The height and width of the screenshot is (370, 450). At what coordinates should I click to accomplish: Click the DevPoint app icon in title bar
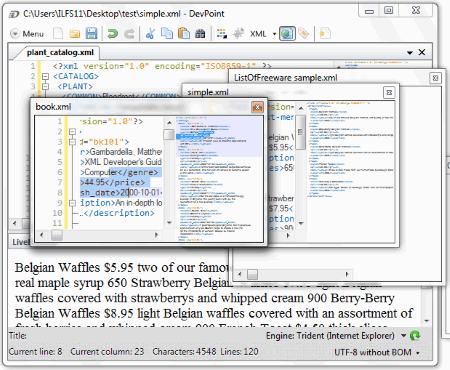pyautogui.click(x=14, y=14)
